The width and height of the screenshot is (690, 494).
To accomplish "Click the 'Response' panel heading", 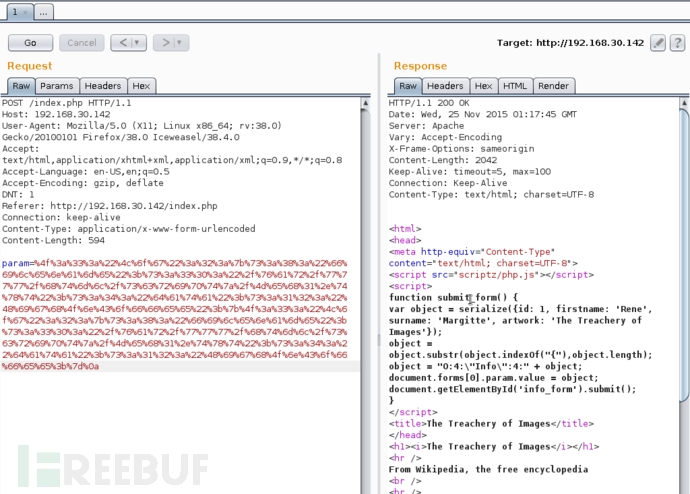I will (x=420, y=66).
